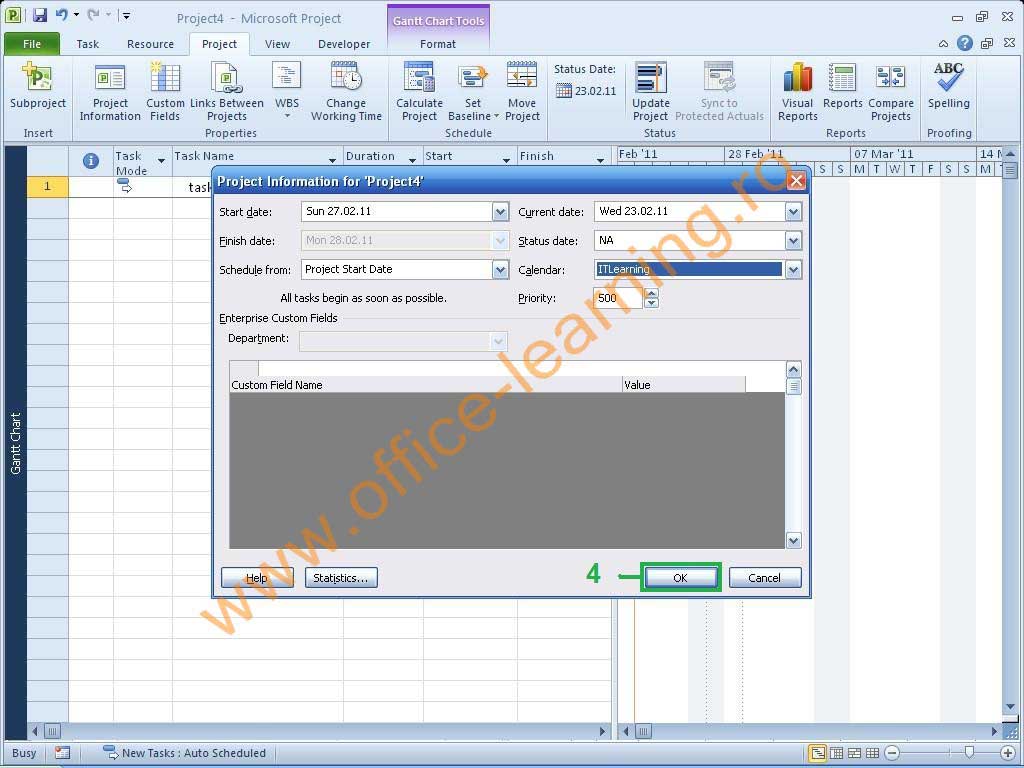The width and height of the screenshot is (1024, 768).
Task: Click the Help button in dialog
Action: pyautogui.click(x=257, y=578)
